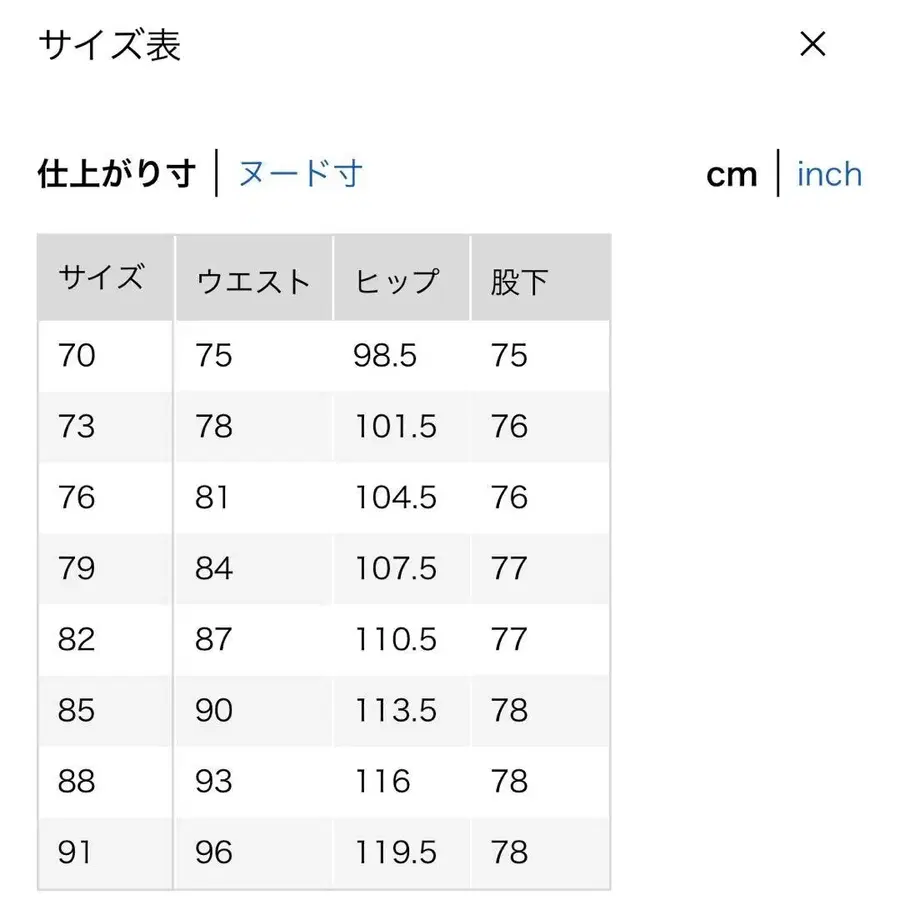
Task: Switch units to cm
Action: (x=733, y=174)
